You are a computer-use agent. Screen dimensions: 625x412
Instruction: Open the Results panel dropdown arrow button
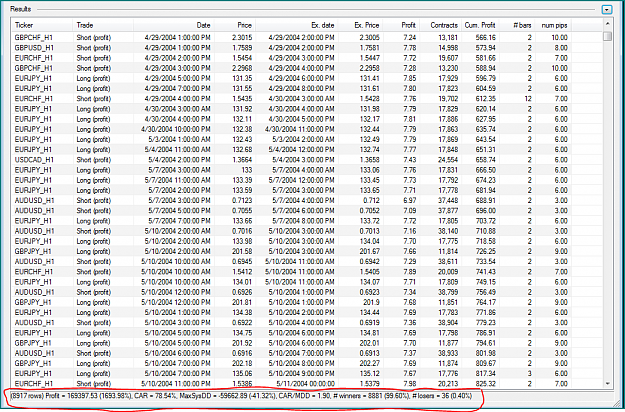pos(607,9)
